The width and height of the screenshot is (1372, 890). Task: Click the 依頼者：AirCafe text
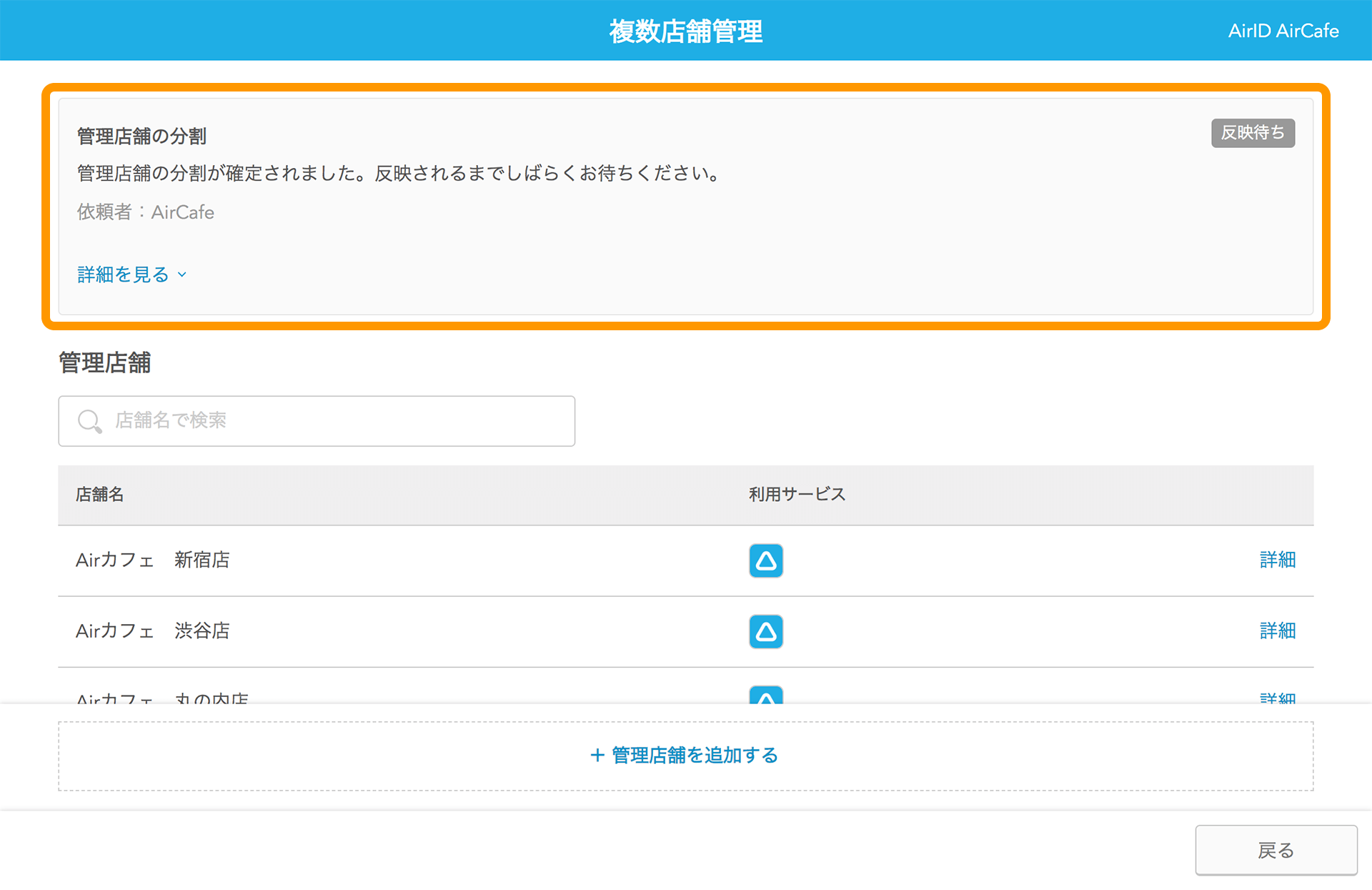click(x=146, y=212)
